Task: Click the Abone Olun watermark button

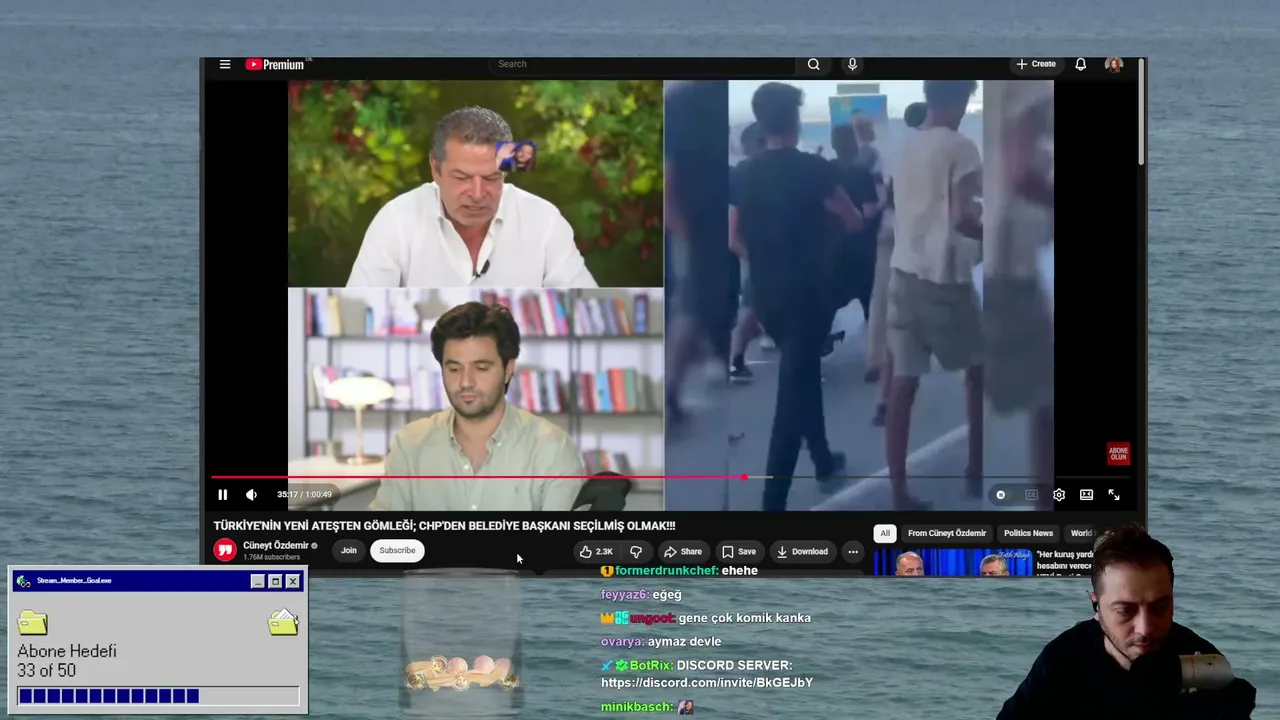Action: tap(1118, 454)
